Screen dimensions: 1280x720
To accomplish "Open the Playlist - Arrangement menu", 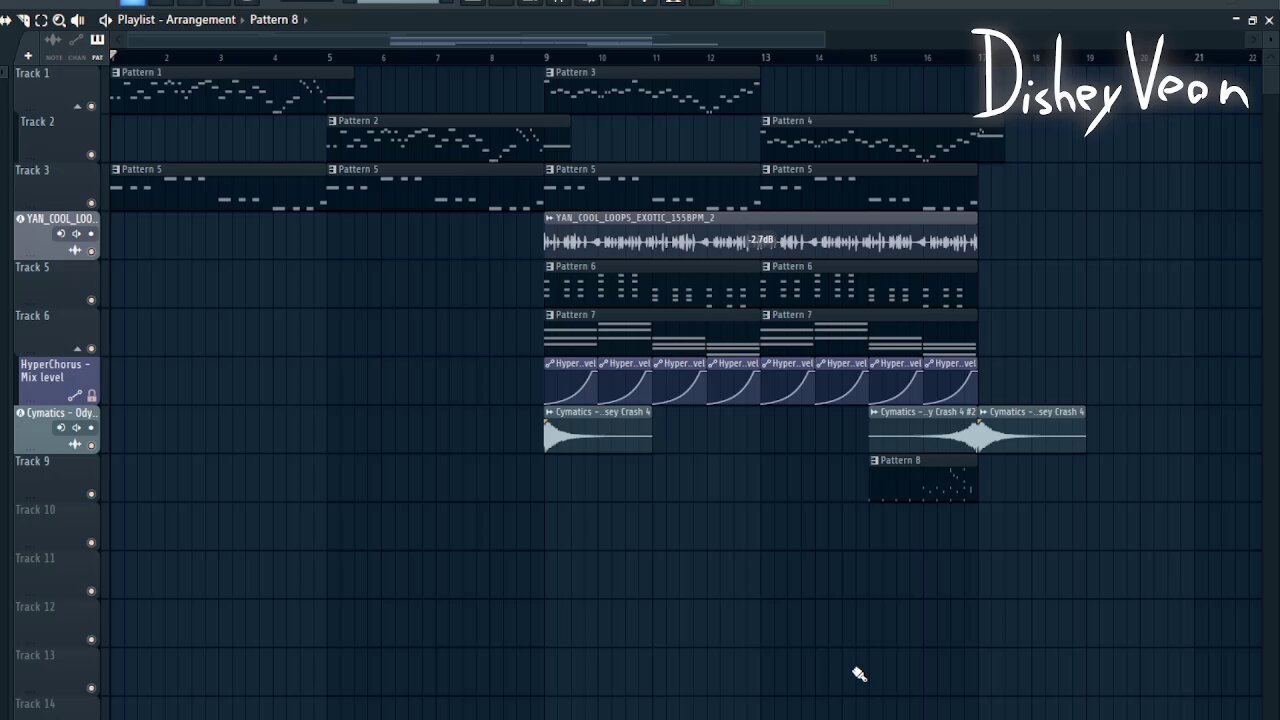I will (176, 20).
